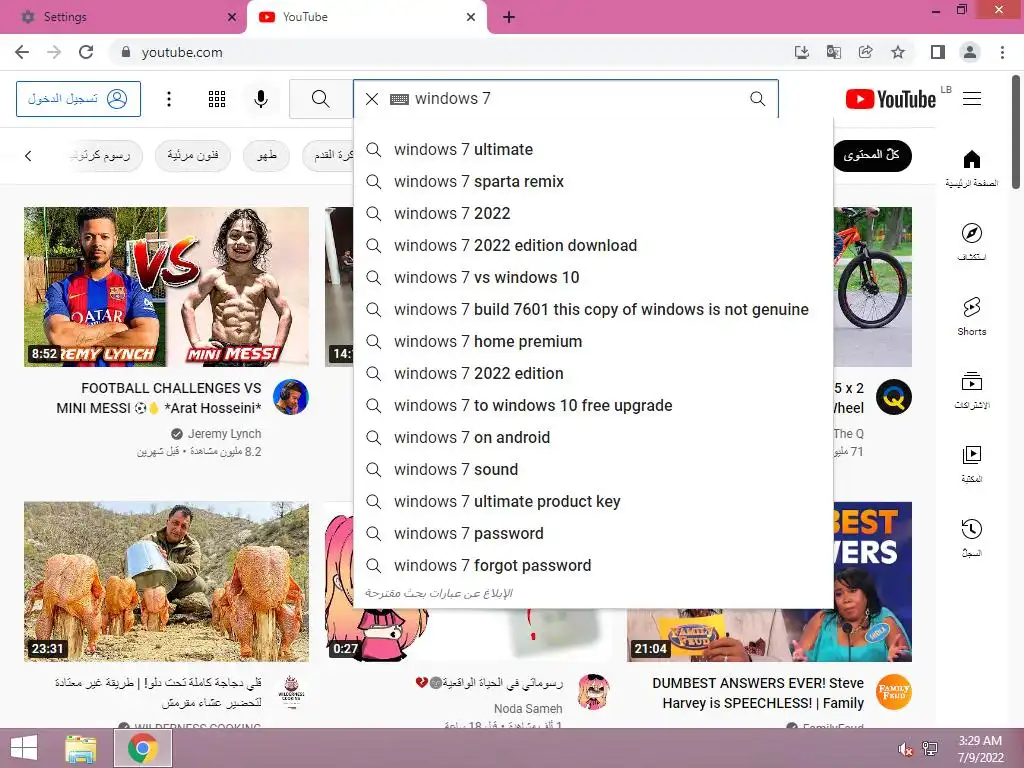Open a new tab with the plus button
The image size is (1024, 768).
[x=509, y=18]
